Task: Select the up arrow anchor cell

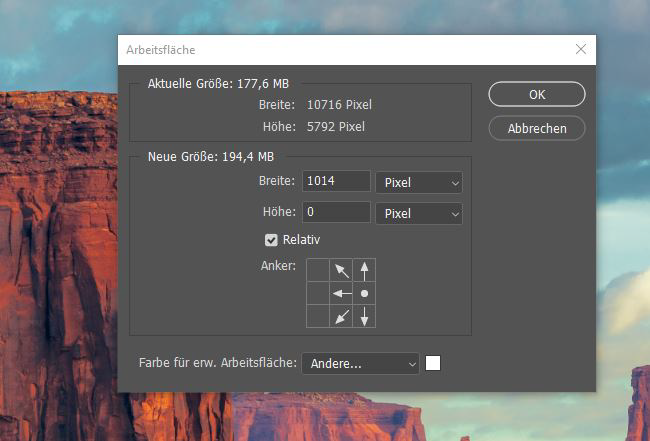Action: point(365,269)
